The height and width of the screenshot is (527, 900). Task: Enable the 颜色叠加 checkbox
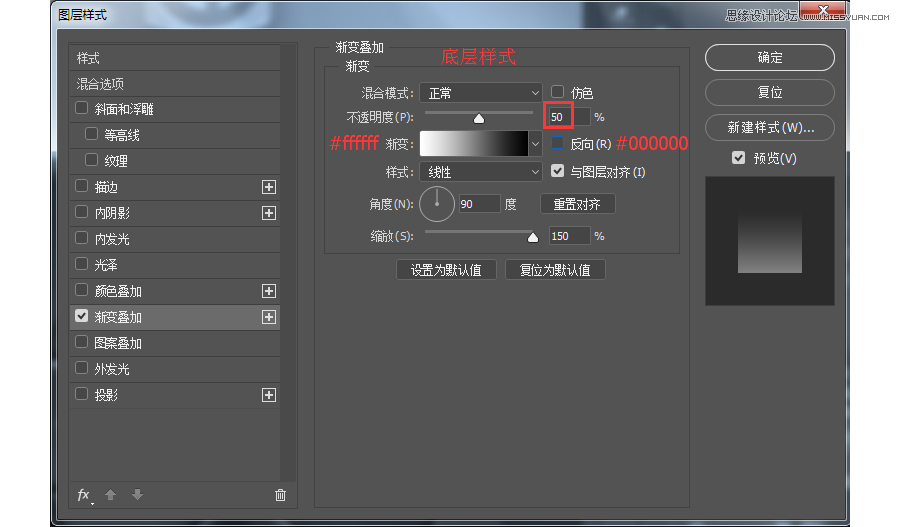pyautogui.click(x=82, y=290)
